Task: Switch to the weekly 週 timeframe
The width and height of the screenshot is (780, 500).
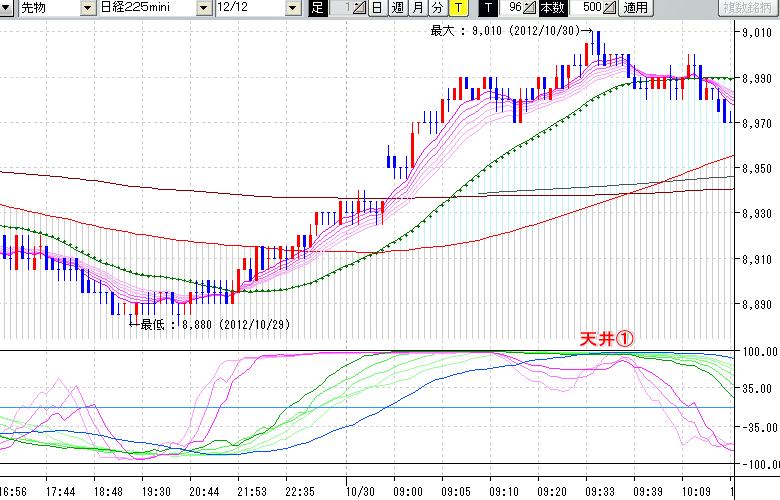Action: (397, 8)
